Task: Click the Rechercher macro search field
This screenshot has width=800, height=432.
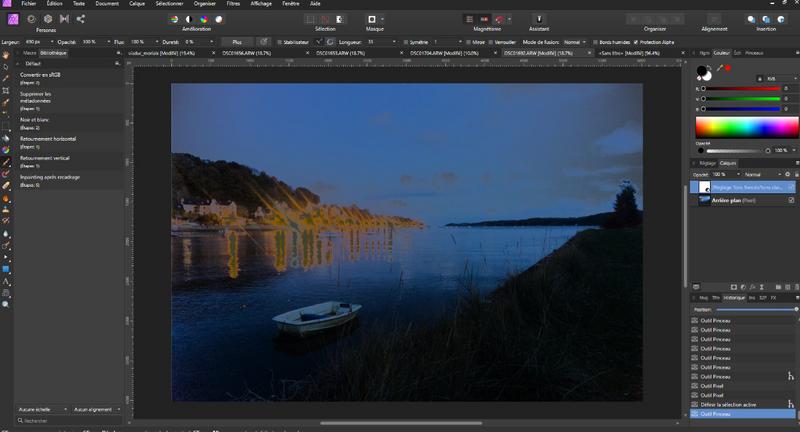Action: 69,421
